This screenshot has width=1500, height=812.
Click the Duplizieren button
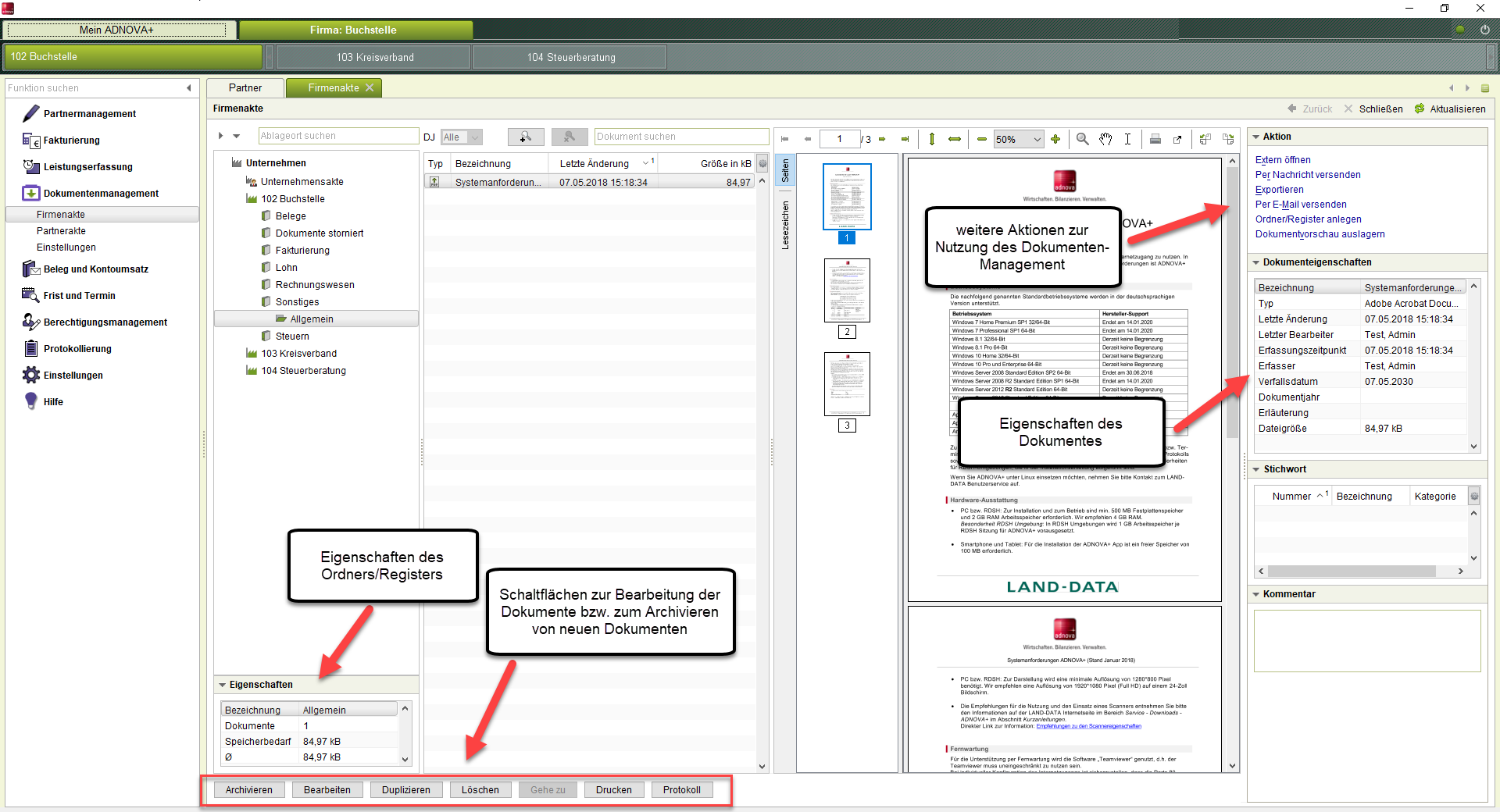[x=406, y=790]
